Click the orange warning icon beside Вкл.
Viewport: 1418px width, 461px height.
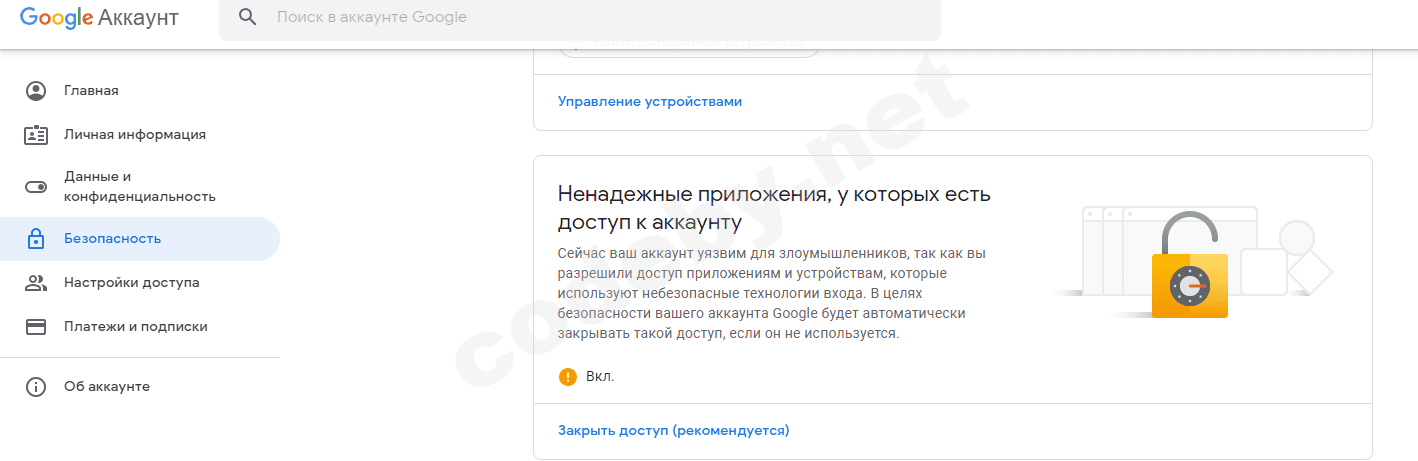[x=568, y=377]
